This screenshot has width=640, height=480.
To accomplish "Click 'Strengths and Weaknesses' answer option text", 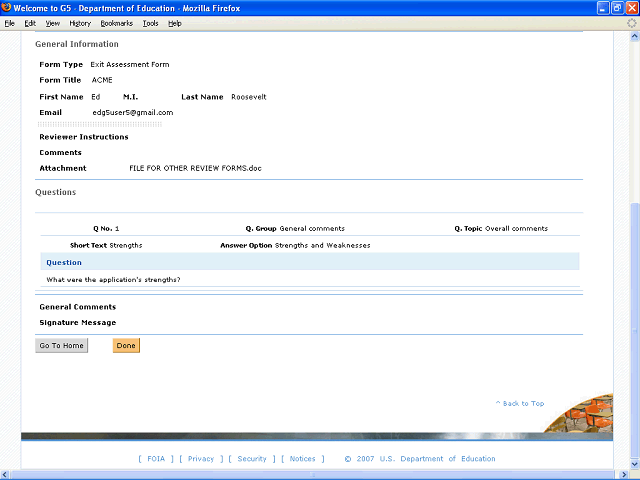I will 322,246.
